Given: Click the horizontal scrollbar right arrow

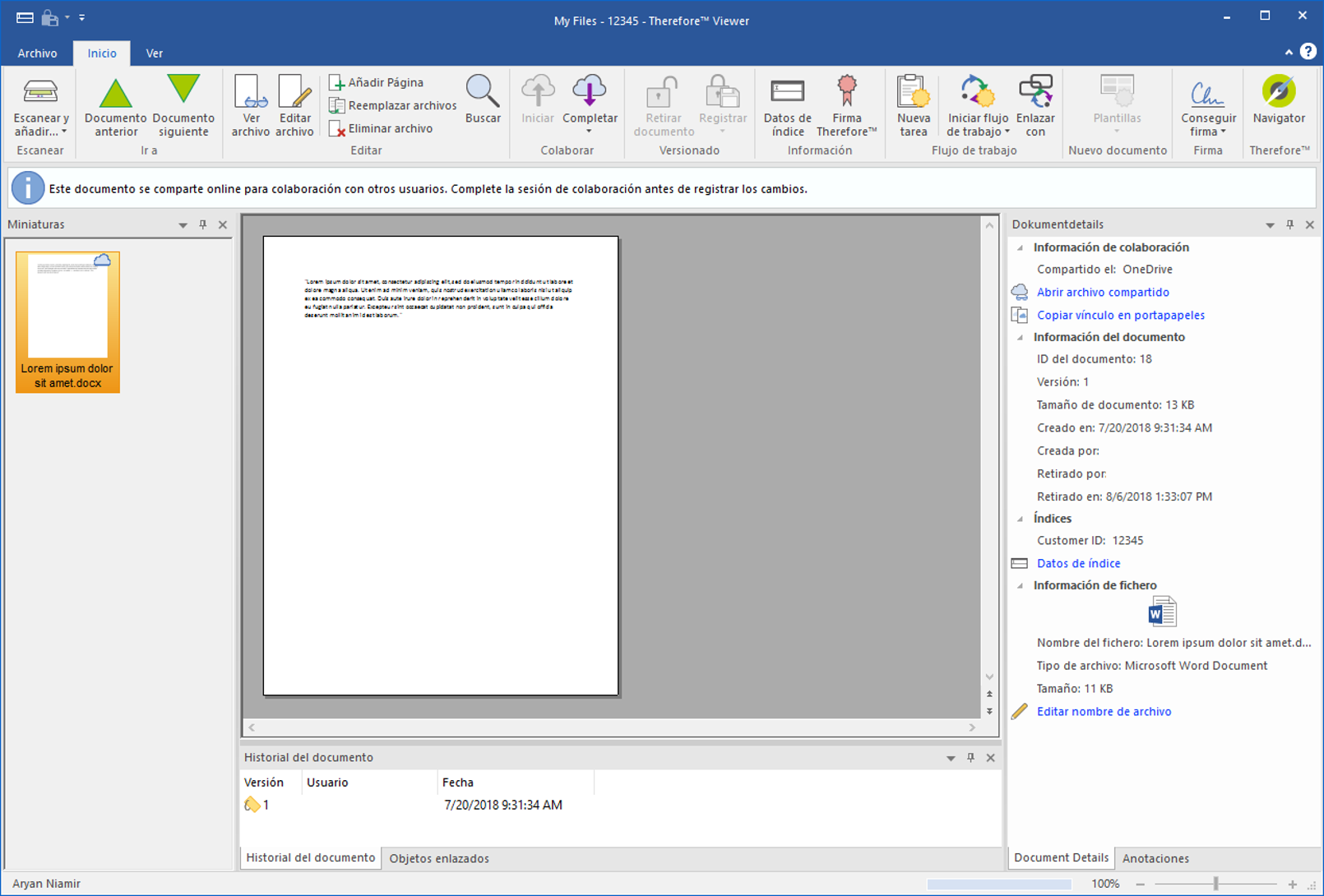Looking at the screenshot, I should (x=972, y=727).
